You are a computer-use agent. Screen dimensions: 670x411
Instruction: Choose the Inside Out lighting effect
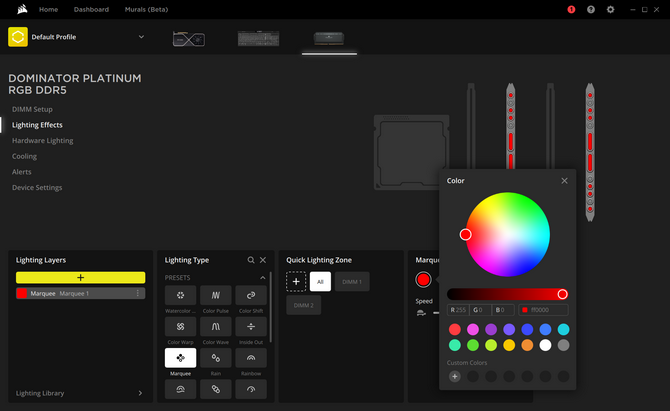click(x=251, y=326)
